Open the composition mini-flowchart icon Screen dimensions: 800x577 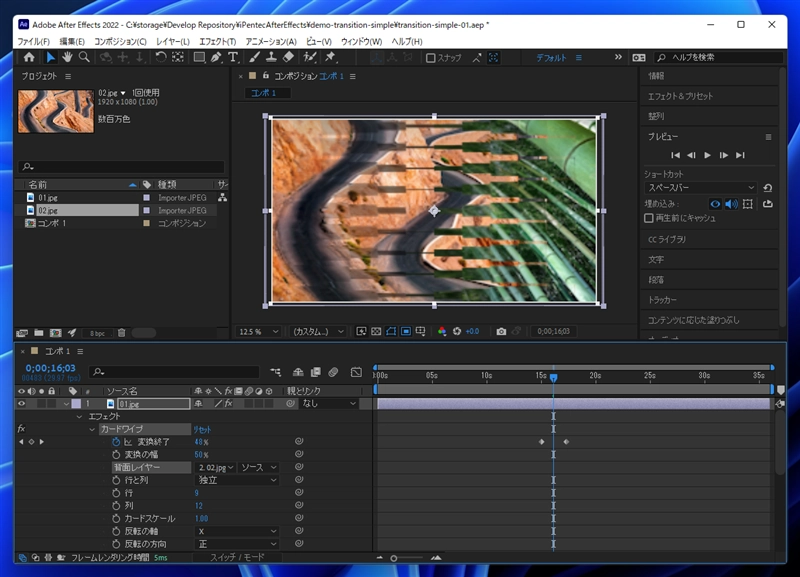276,372
